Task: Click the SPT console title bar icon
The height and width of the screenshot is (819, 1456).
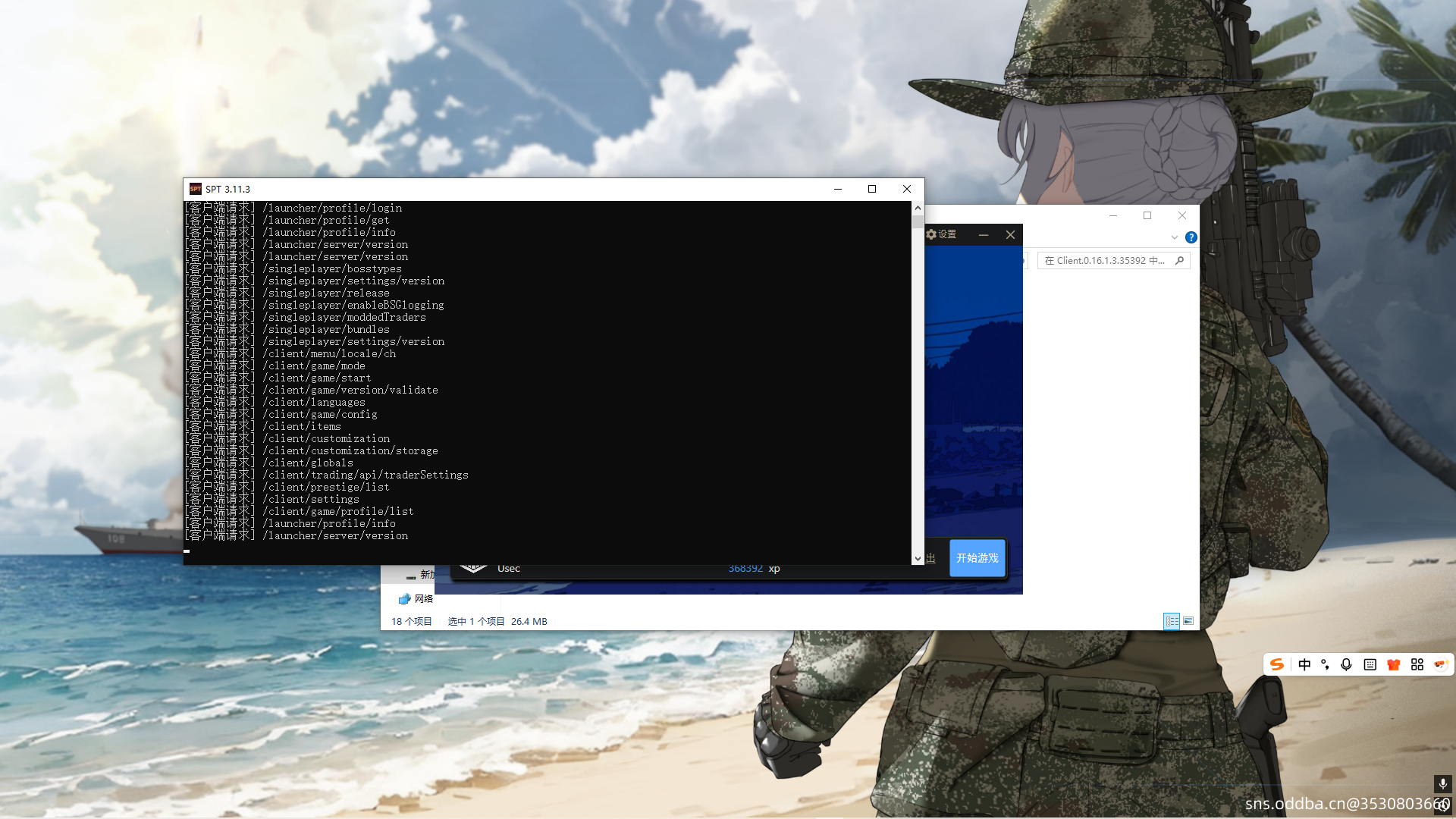Action: coord(196,189)
